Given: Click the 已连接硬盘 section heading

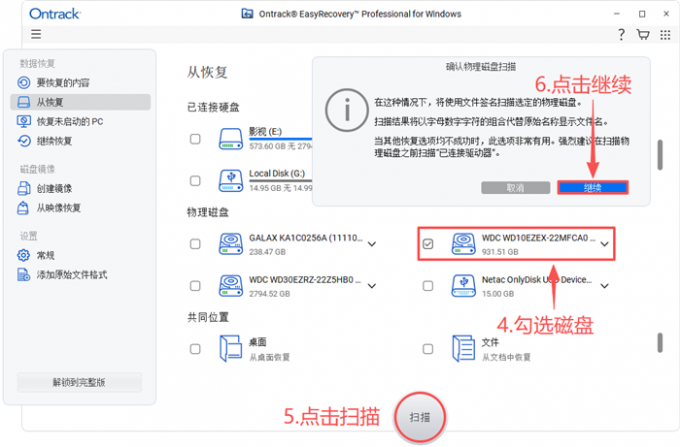Looking at the screenshot, I should (213, 107).
